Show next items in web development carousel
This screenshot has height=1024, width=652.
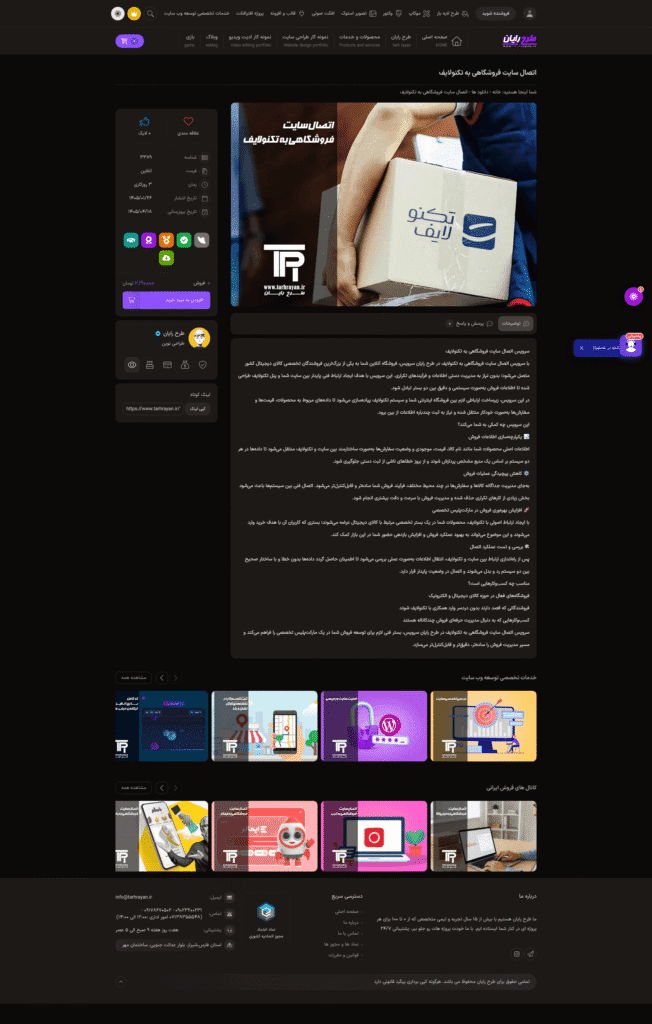pyautogui.click(x=163, y=678)
